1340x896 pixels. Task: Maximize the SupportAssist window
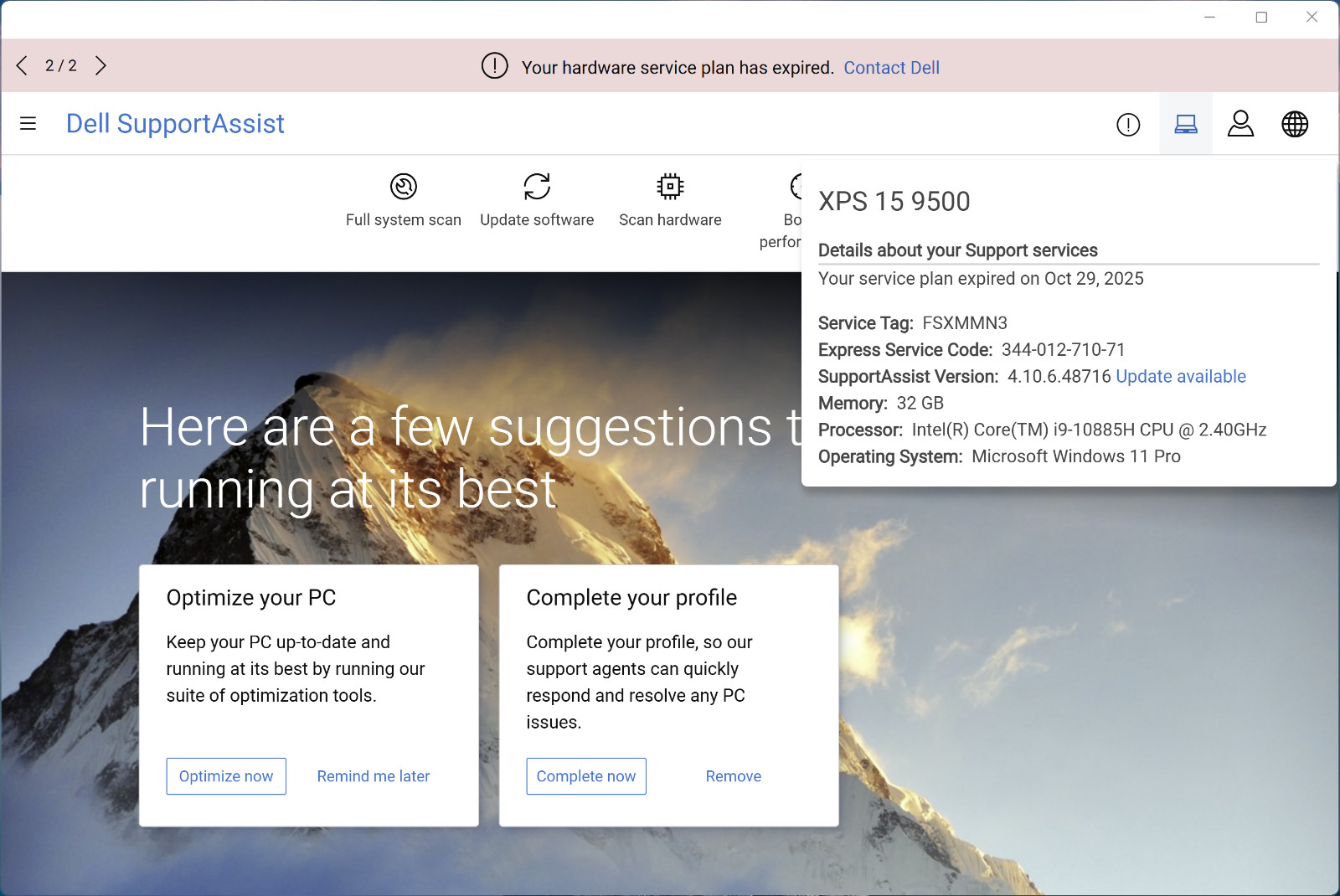[x=1261, y=18]
